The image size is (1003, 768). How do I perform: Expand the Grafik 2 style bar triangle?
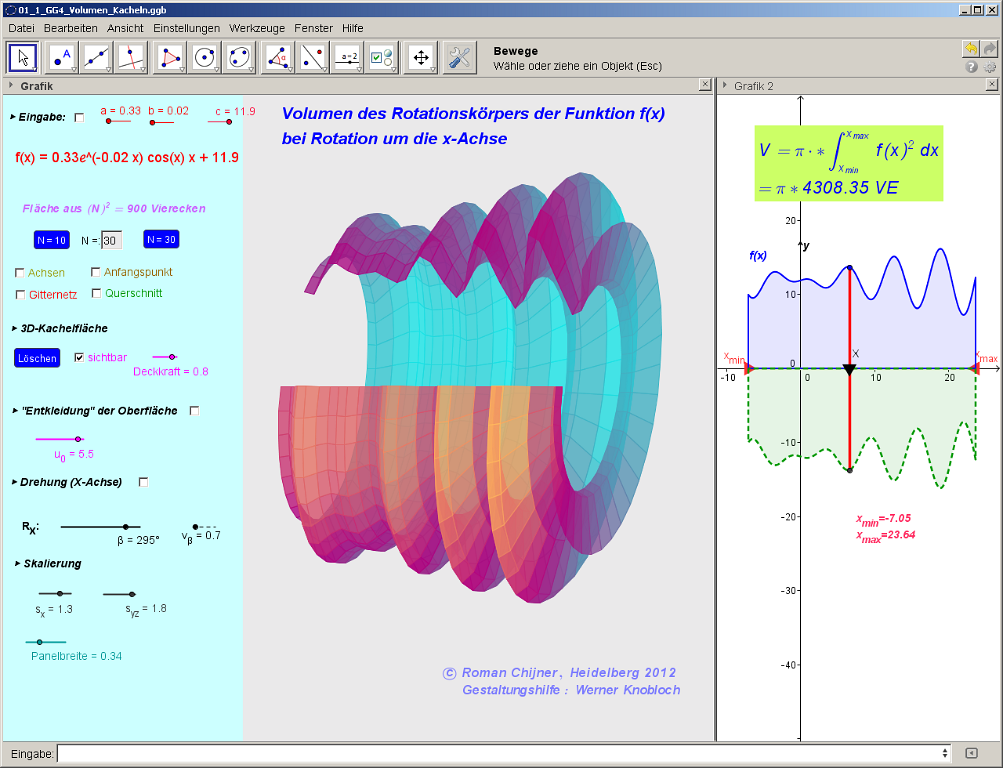coord(725,86)
